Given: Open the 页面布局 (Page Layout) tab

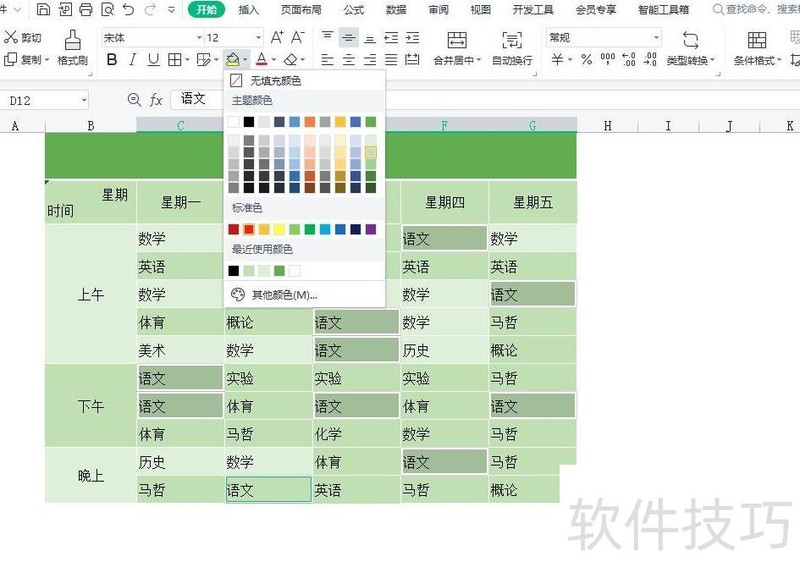Looking at the screenshot, I should click(x=301, y=10).
